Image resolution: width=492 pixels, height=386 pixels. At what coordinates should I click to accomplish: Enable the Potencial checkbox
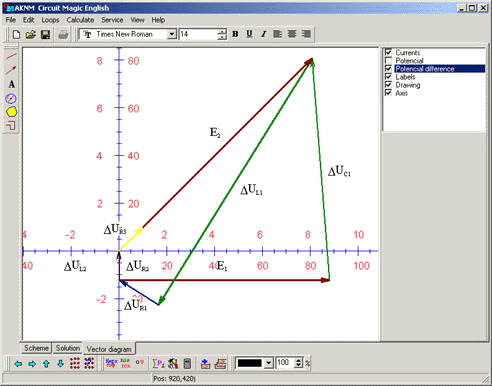[388, 61]
